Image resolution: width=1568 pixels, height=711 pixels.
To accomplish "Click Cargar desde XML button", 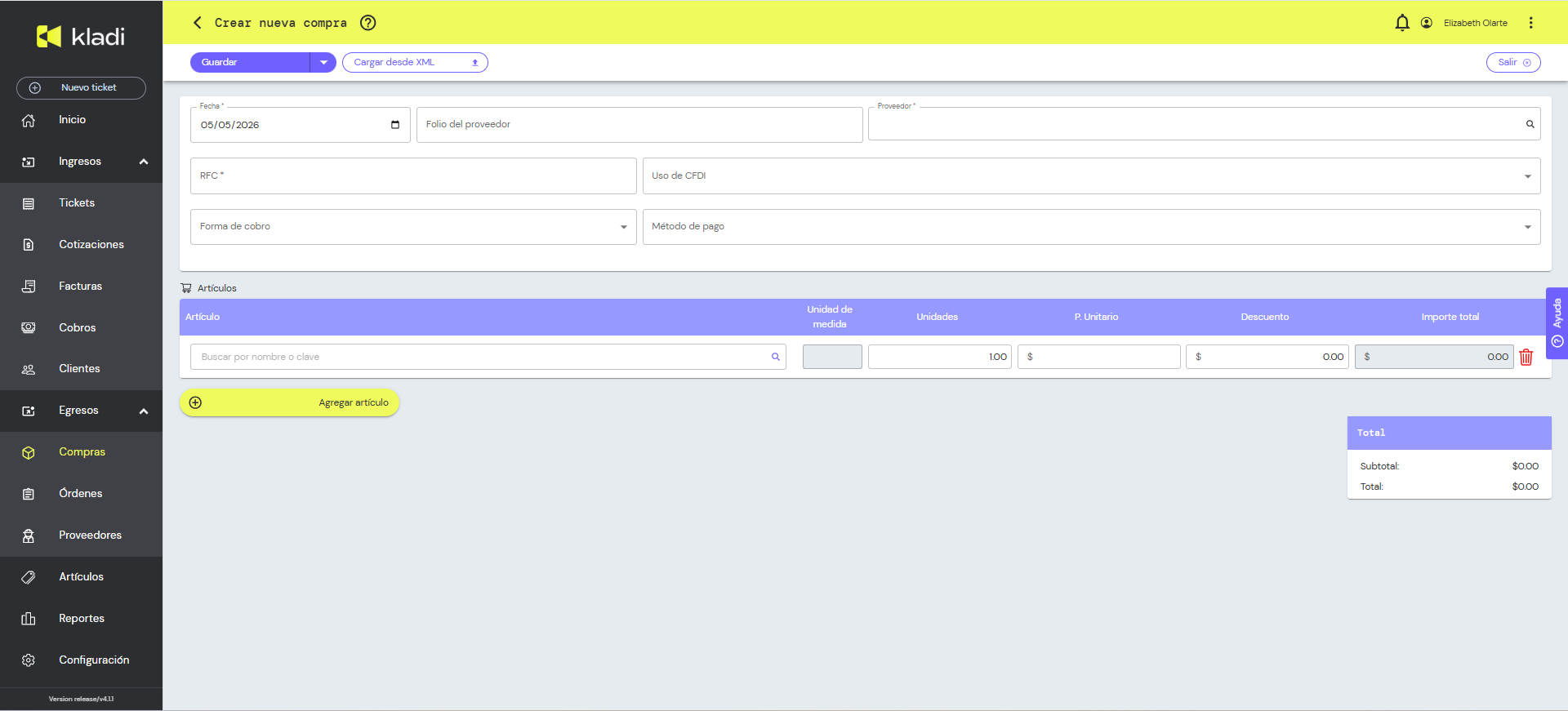I will tap(415, 62).
